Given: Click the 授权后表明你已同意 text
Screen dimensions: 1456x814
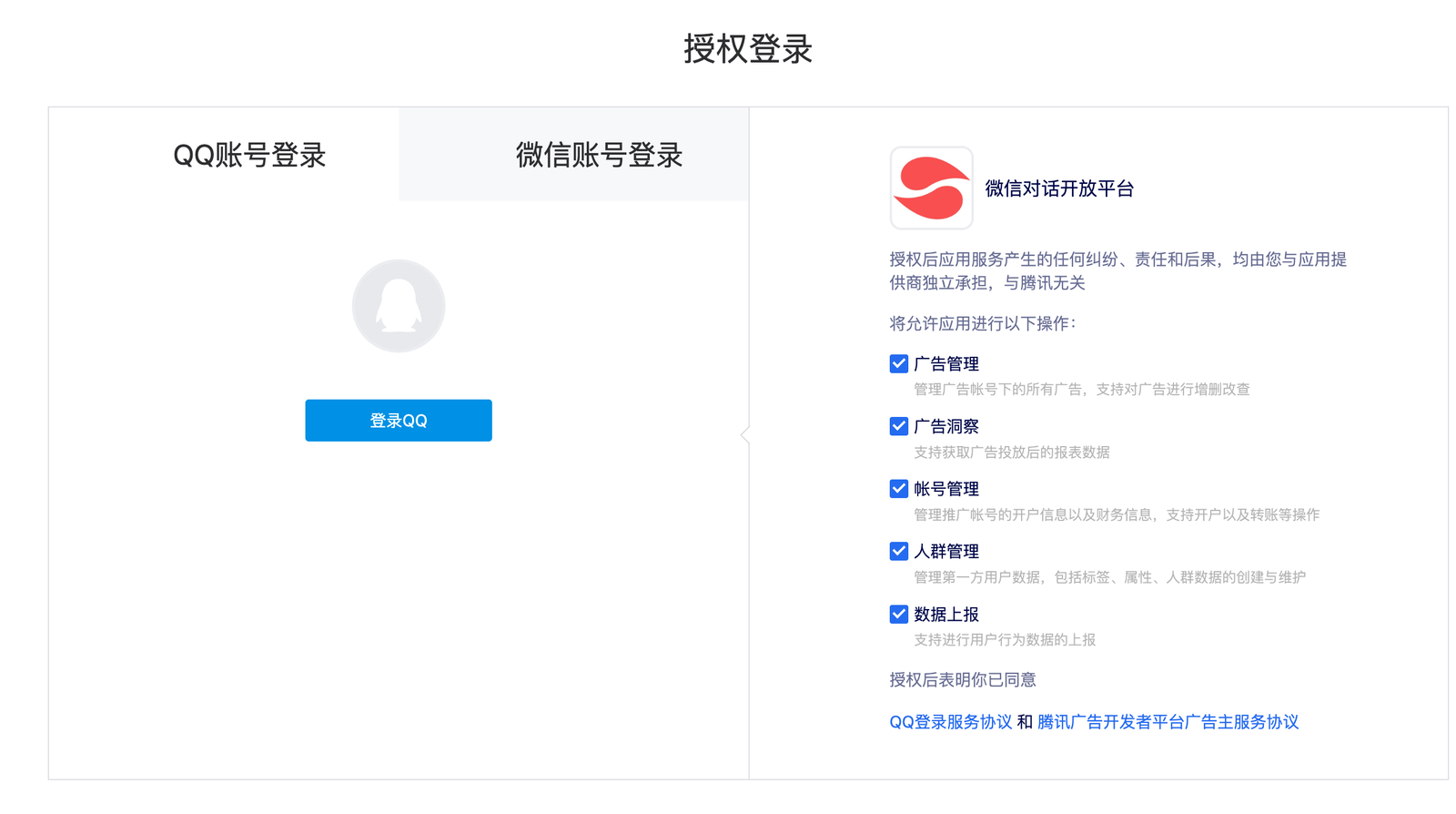Looking at the screenshot, I should click(962, 680).
